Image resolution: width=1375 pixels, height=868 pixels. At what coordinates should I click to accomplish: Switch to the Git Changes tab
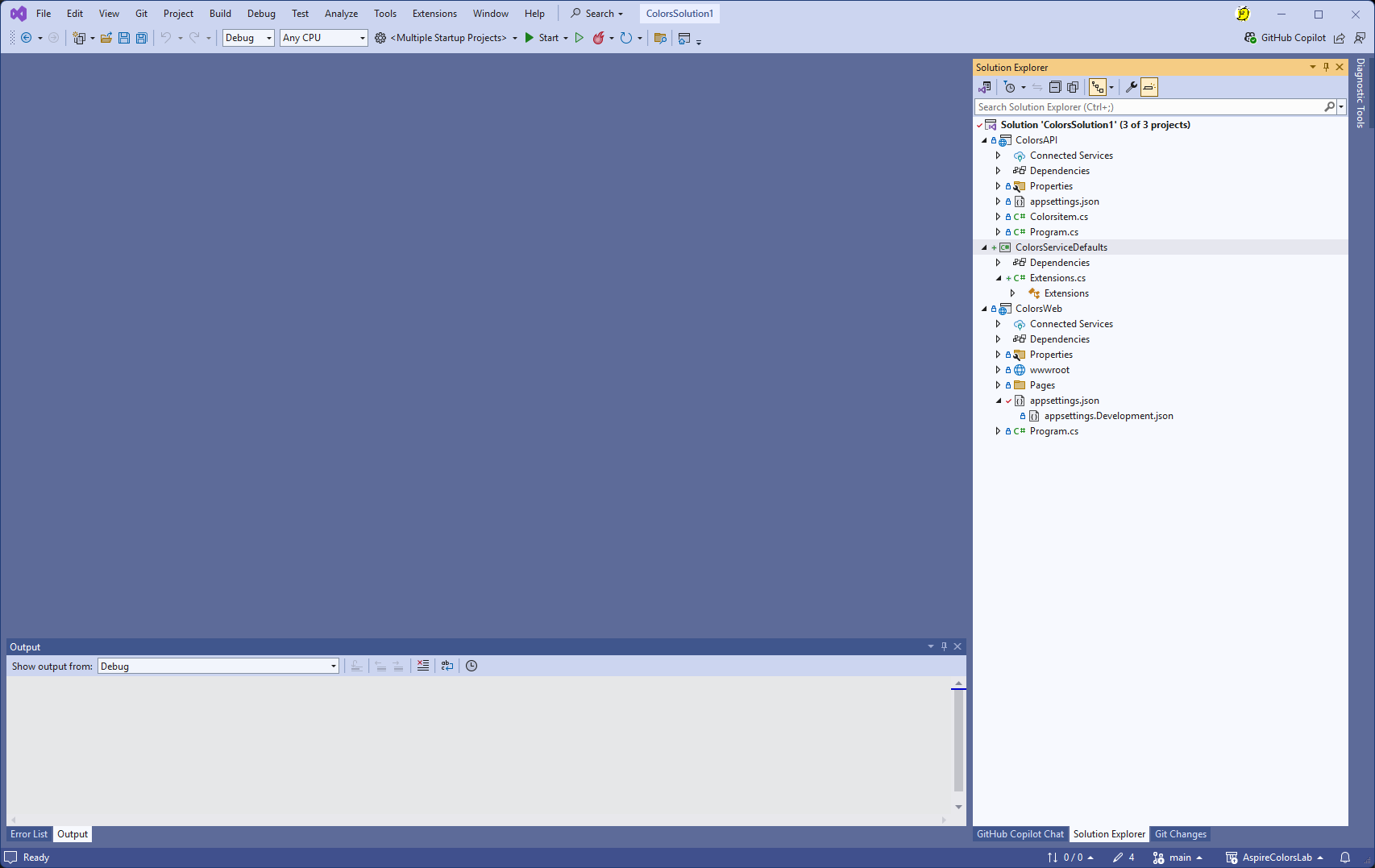1180,834
